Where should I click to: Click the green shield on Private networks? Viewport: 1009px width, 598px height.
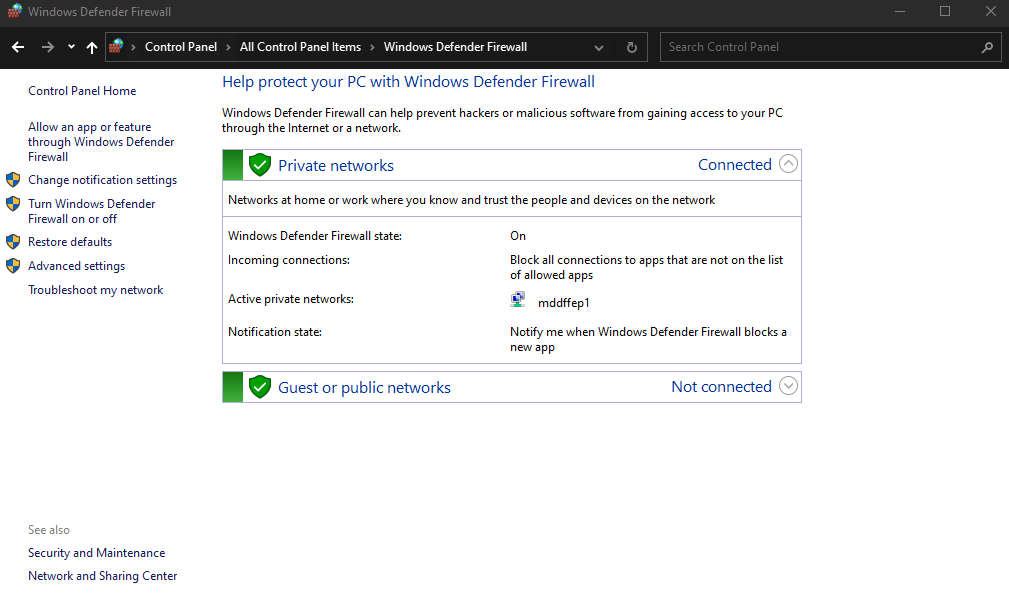pyautogui.click(x=260, y=165)
